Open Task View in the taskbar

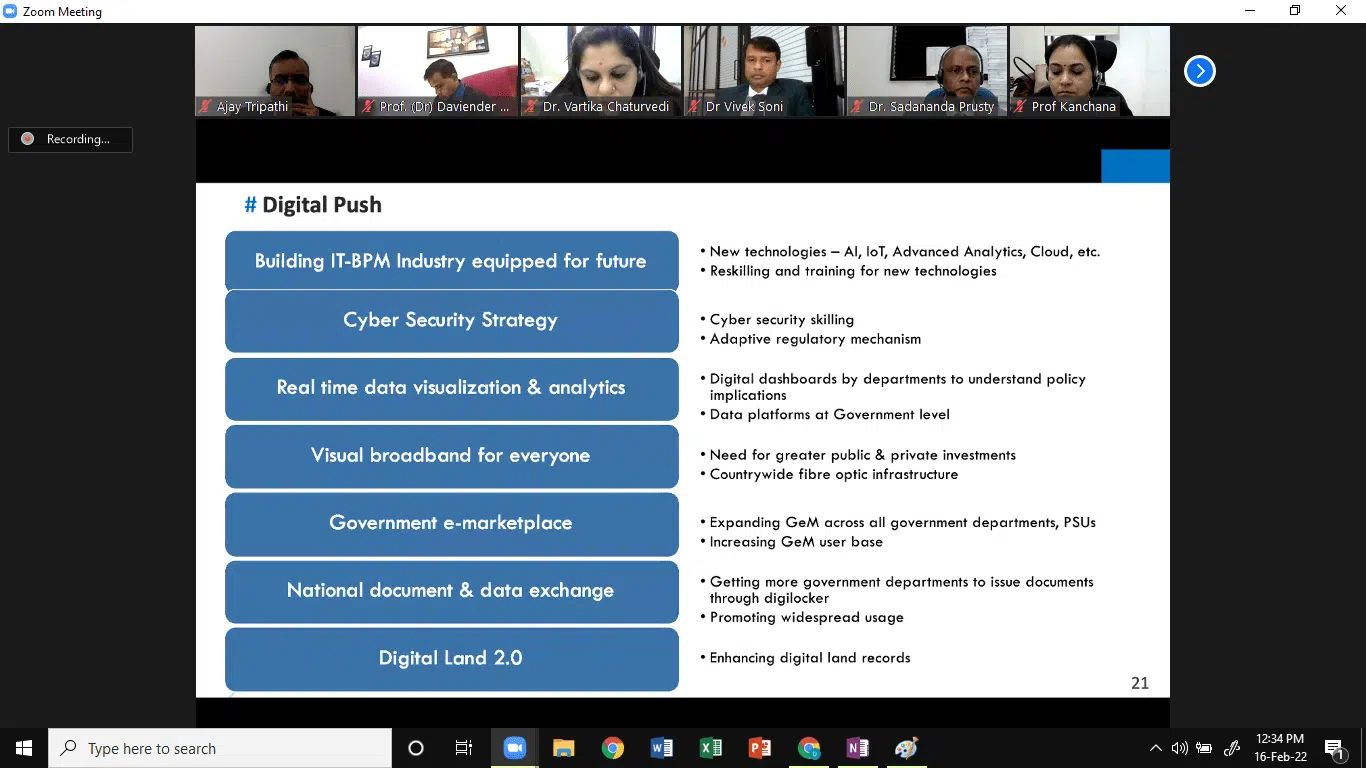(x=464, y=748)
